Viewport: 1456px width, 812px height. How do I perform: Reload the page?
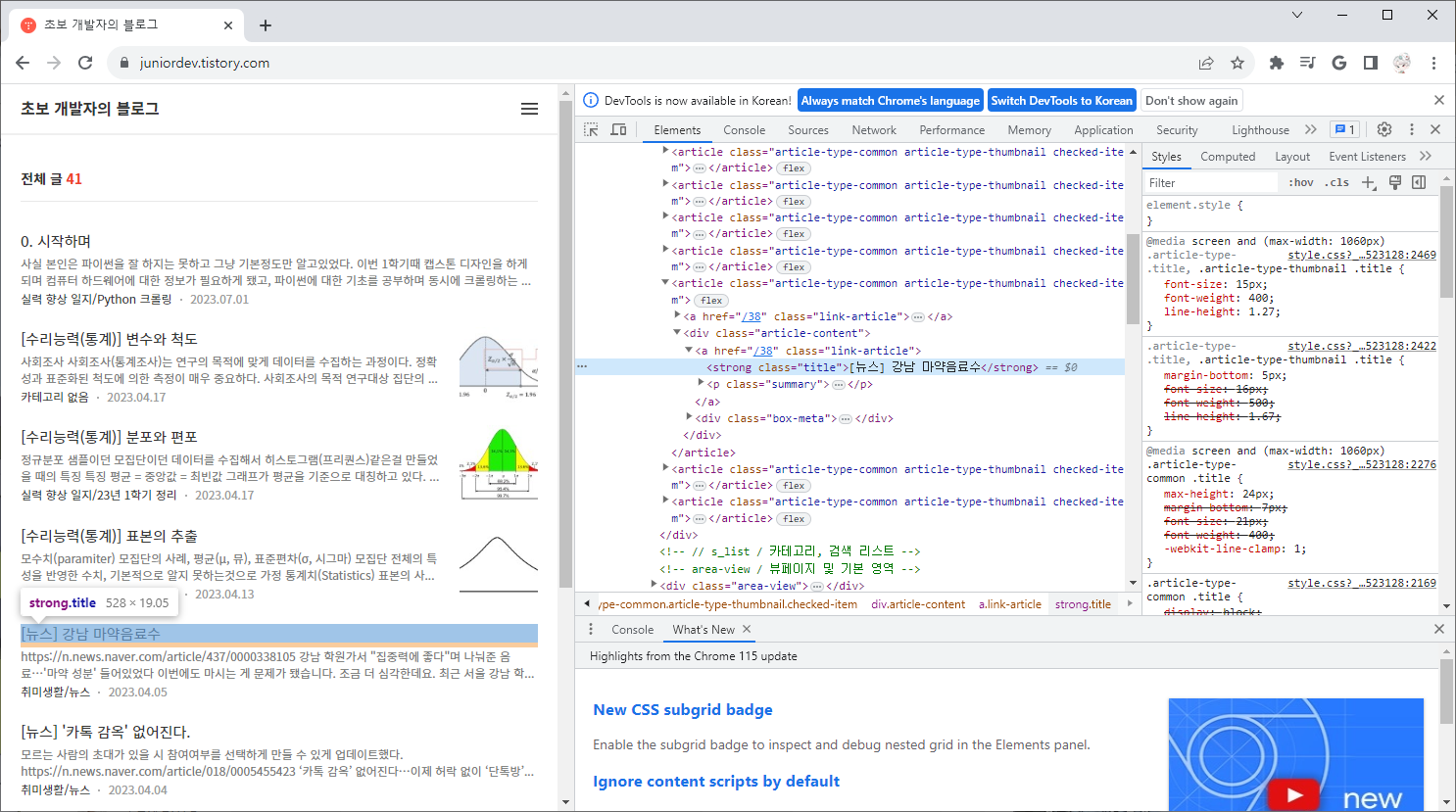pyautogui.click(x=85, y=63)
